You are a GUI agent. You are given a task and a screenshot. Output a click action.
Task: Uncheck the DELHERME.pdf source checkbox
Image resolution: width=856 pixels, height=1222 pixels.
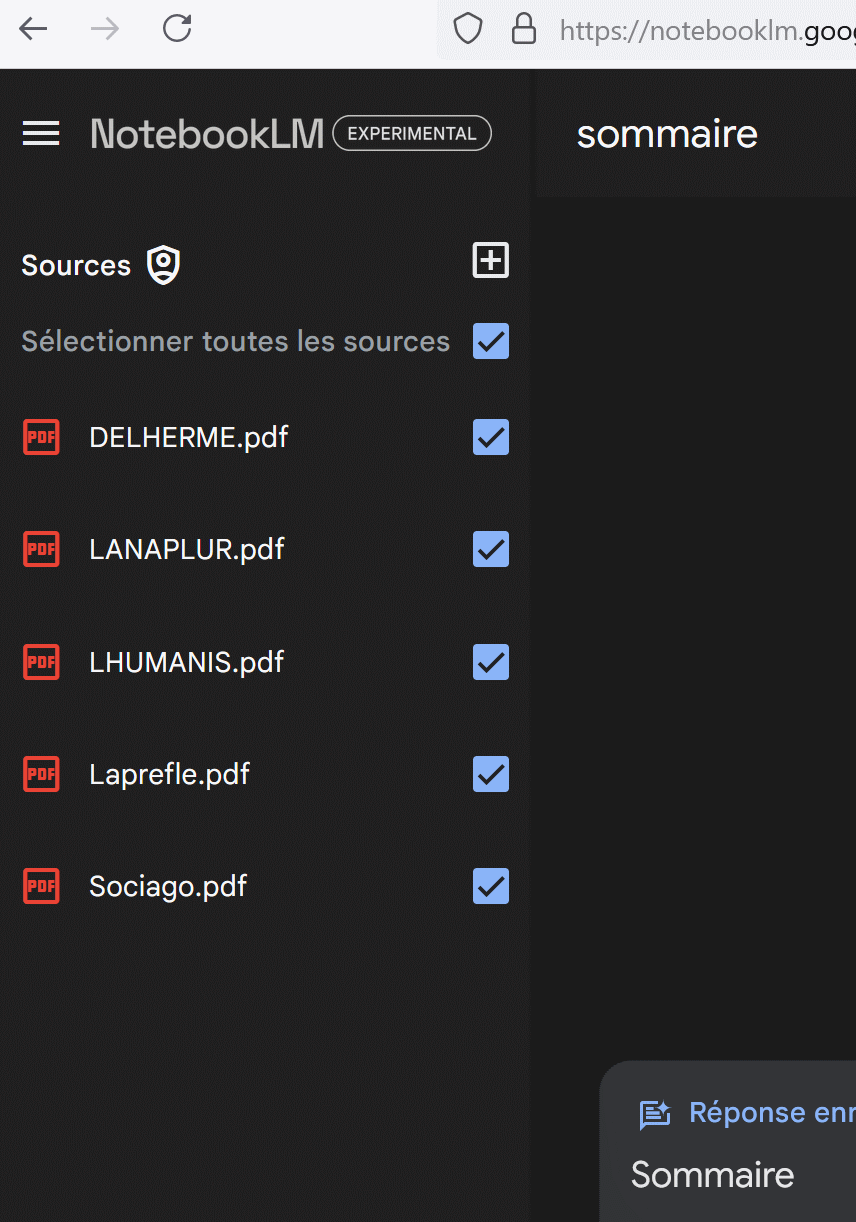(491, 437)
